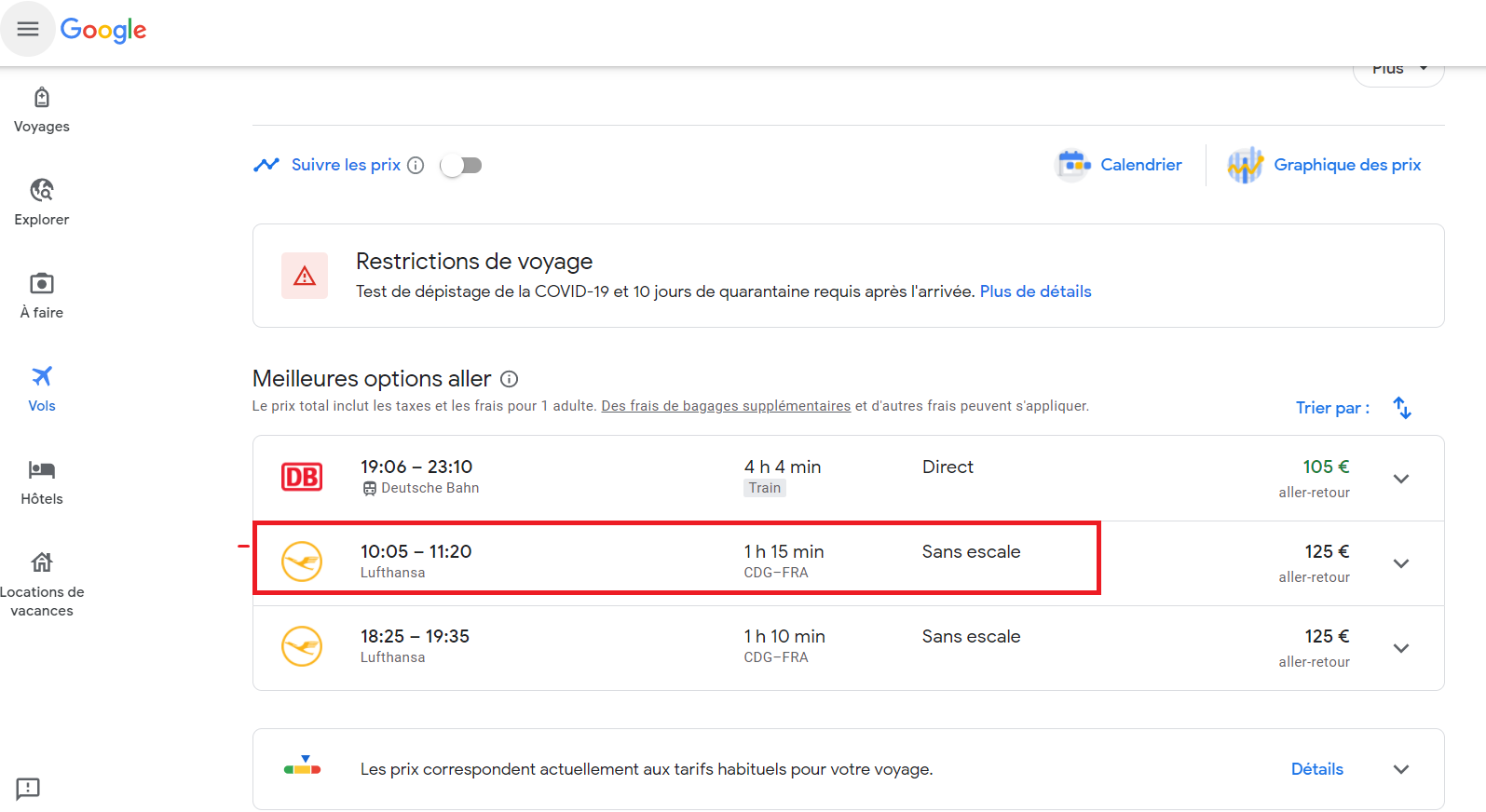
Task: Select the 18:25 – 19:35 flight
Action: tap(848, 648)
